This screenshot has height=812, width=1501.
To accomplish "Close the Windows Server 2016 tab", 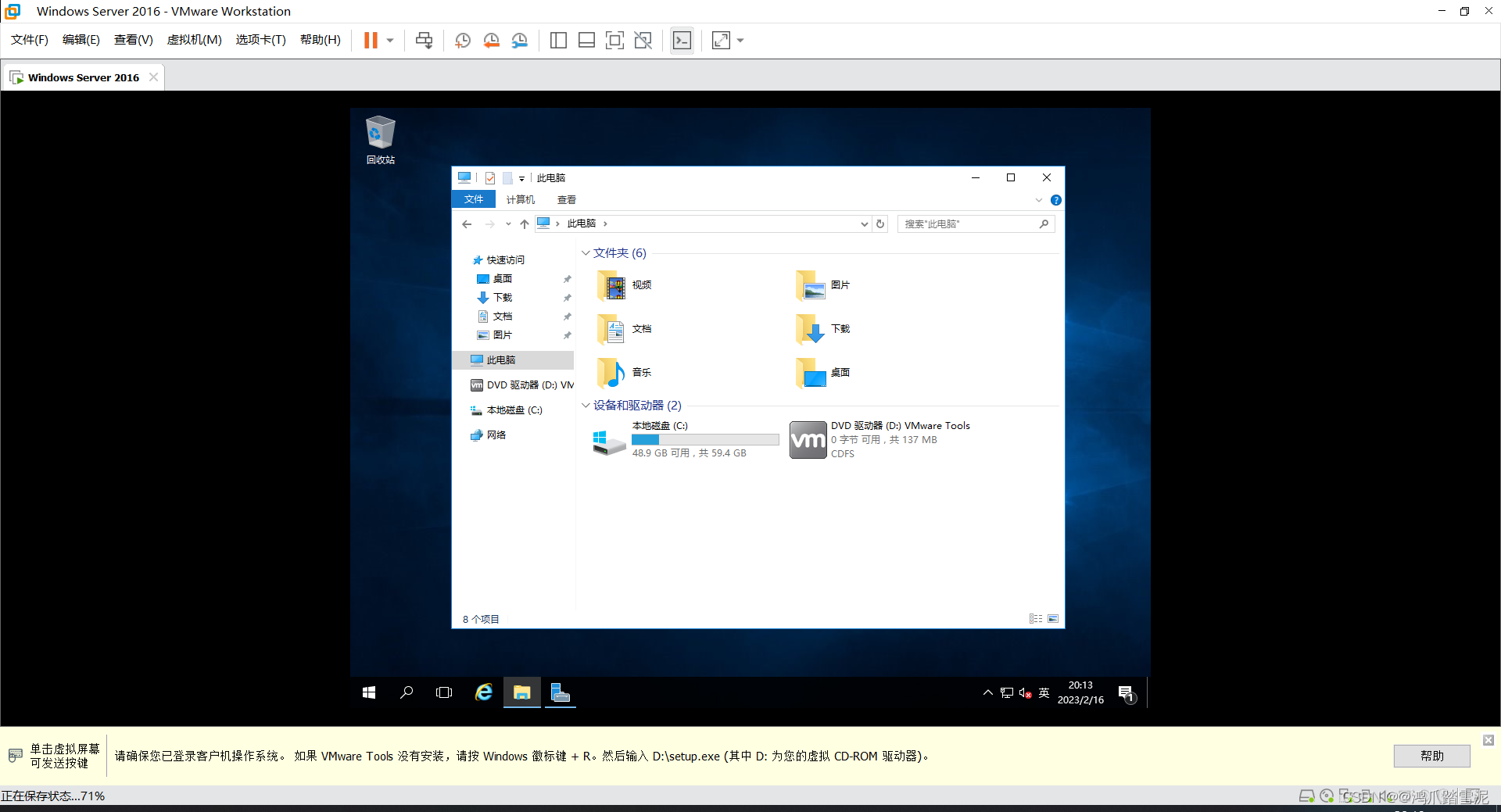I will tap(154, 77).
